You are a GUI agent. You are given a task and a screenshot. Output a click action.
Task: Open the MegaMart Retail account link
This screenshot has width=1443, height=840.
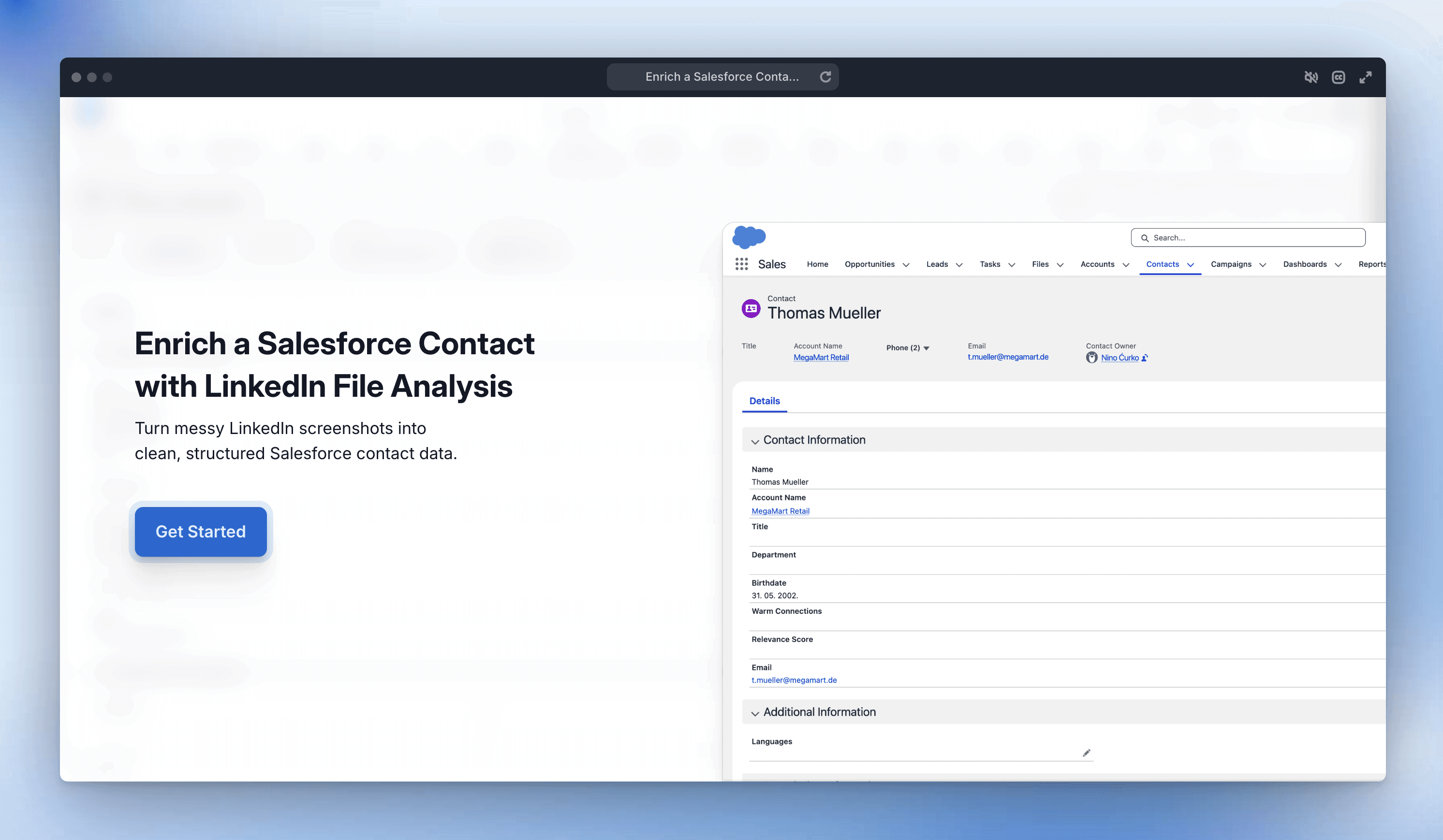821,357
